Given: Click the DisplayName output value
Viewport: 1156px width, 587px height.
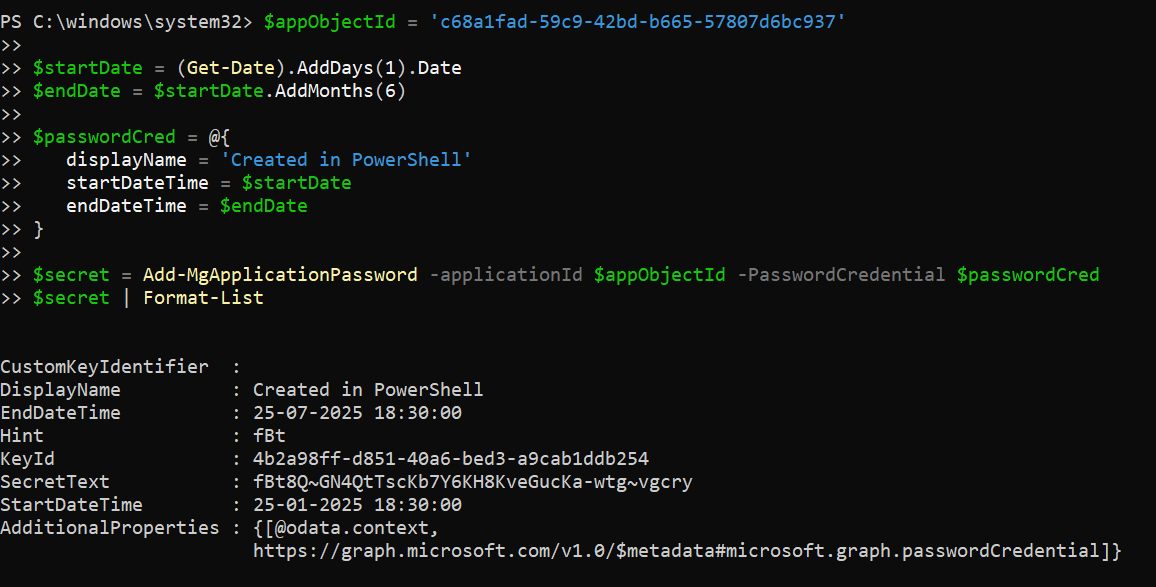Looking at the screenshot, I should point(368,390).
